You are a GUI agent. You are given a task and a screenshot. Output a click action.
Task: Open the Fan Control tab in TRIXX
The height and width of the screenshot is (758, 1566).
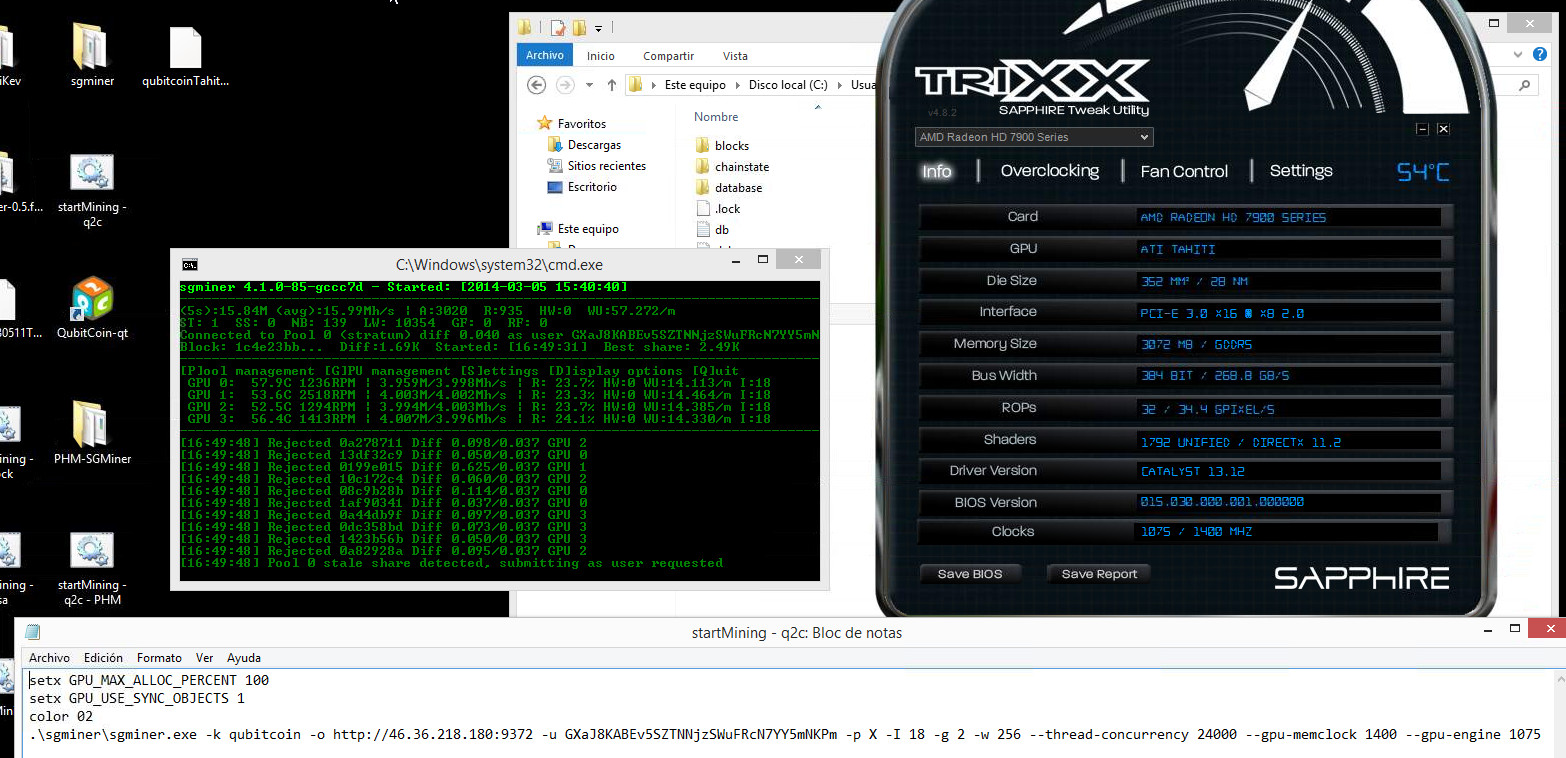[1184, 171]
